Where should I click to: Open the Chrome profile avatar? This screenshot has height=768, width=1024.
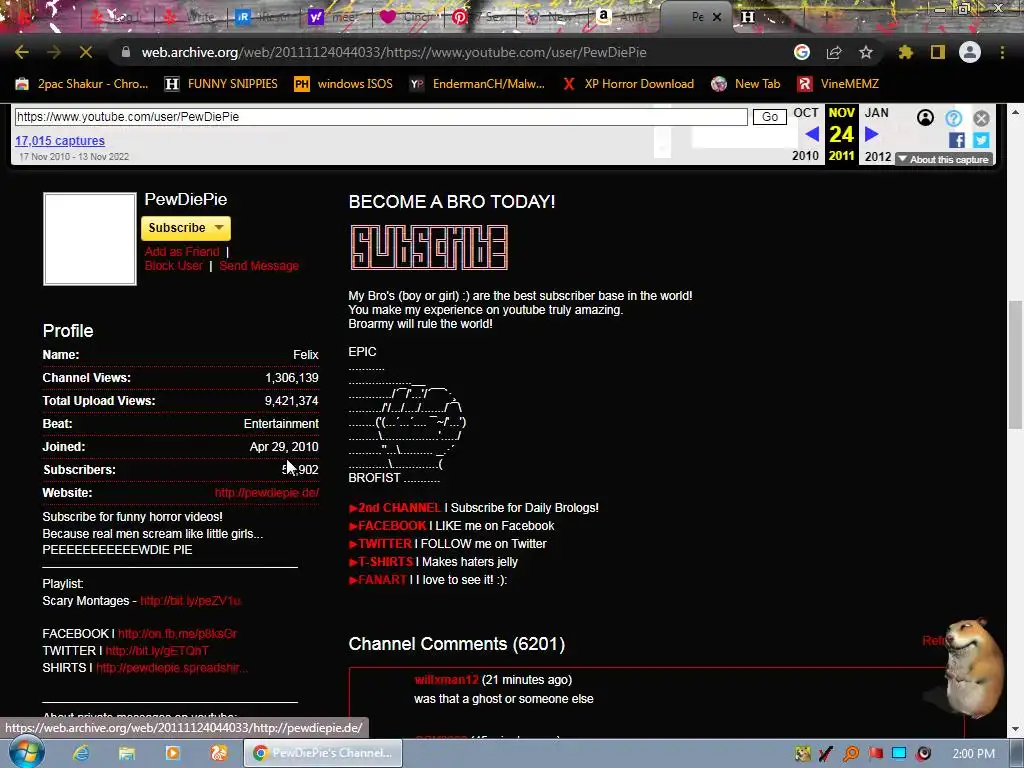970,52
